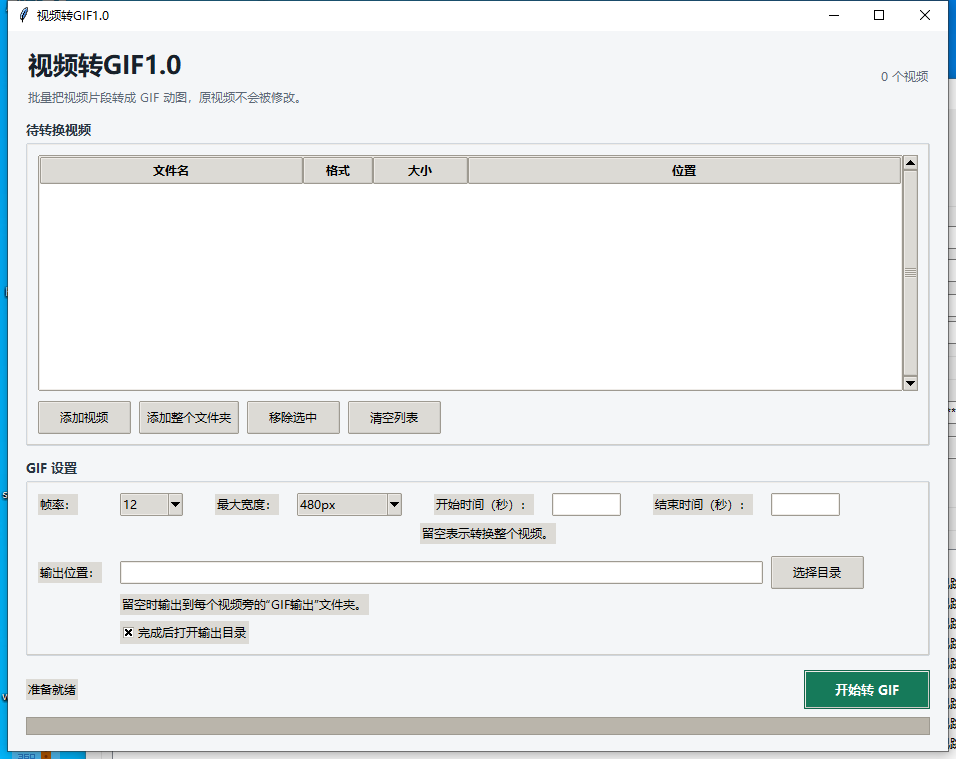Choose output folder via 选择目录
956x759 pixels.
tap(817, 572)
